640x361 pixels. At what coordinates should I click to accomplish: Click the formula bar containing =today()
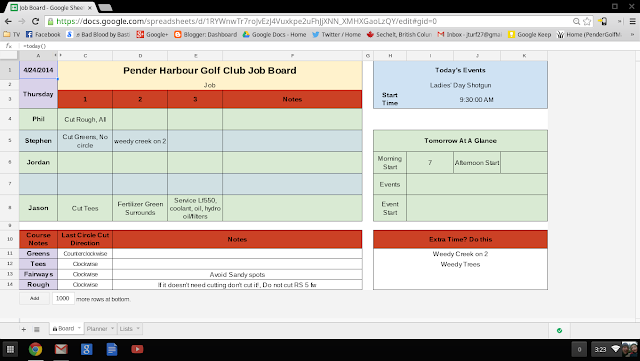click(x=327, y=46)
